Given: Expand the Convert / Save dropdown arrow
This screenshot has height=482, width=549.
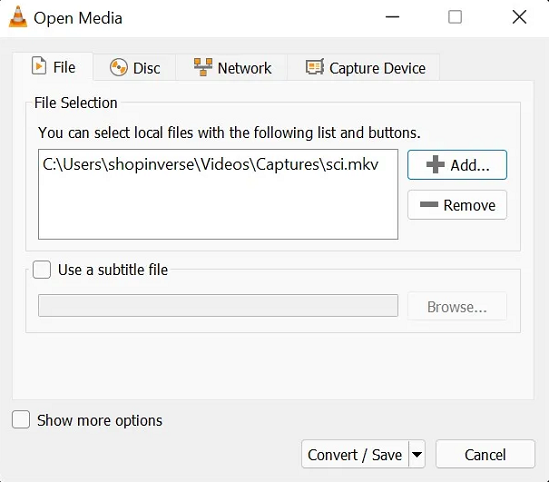Looking at the screenshot, I should click(417, 454).
